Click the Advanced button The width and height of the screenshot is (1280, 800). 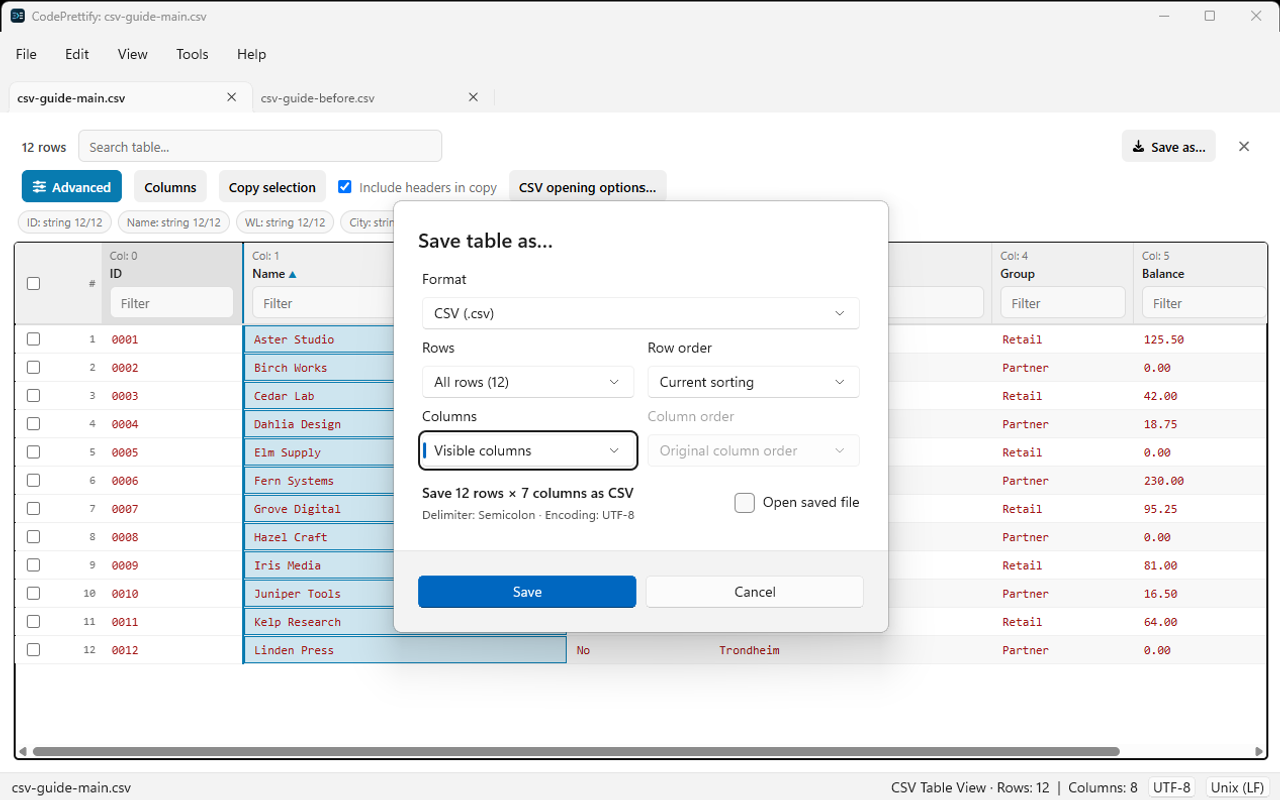coord(72,187)
